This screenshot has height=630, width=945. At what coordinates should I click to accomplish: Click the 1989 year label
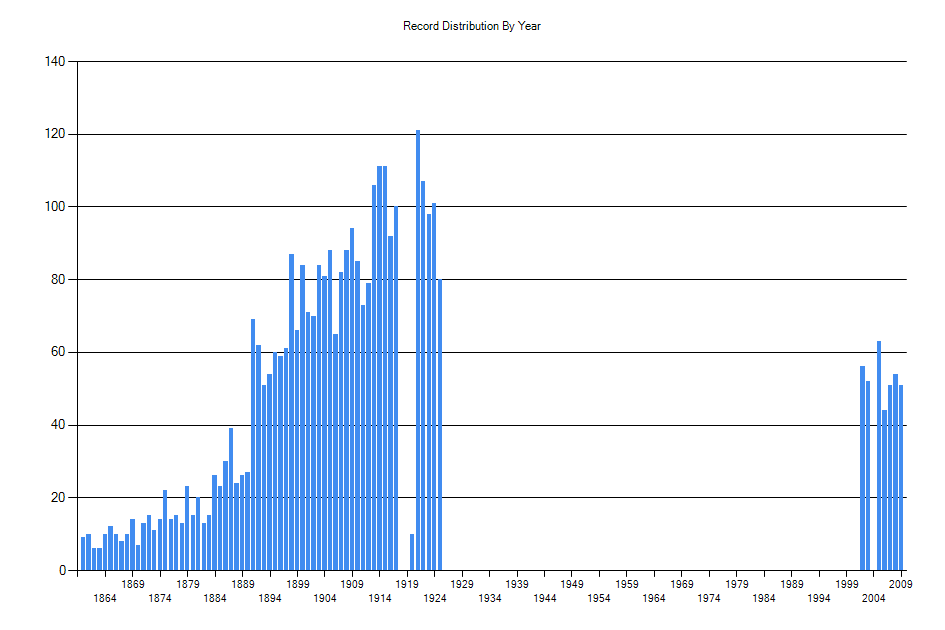(x=791, y=584)
